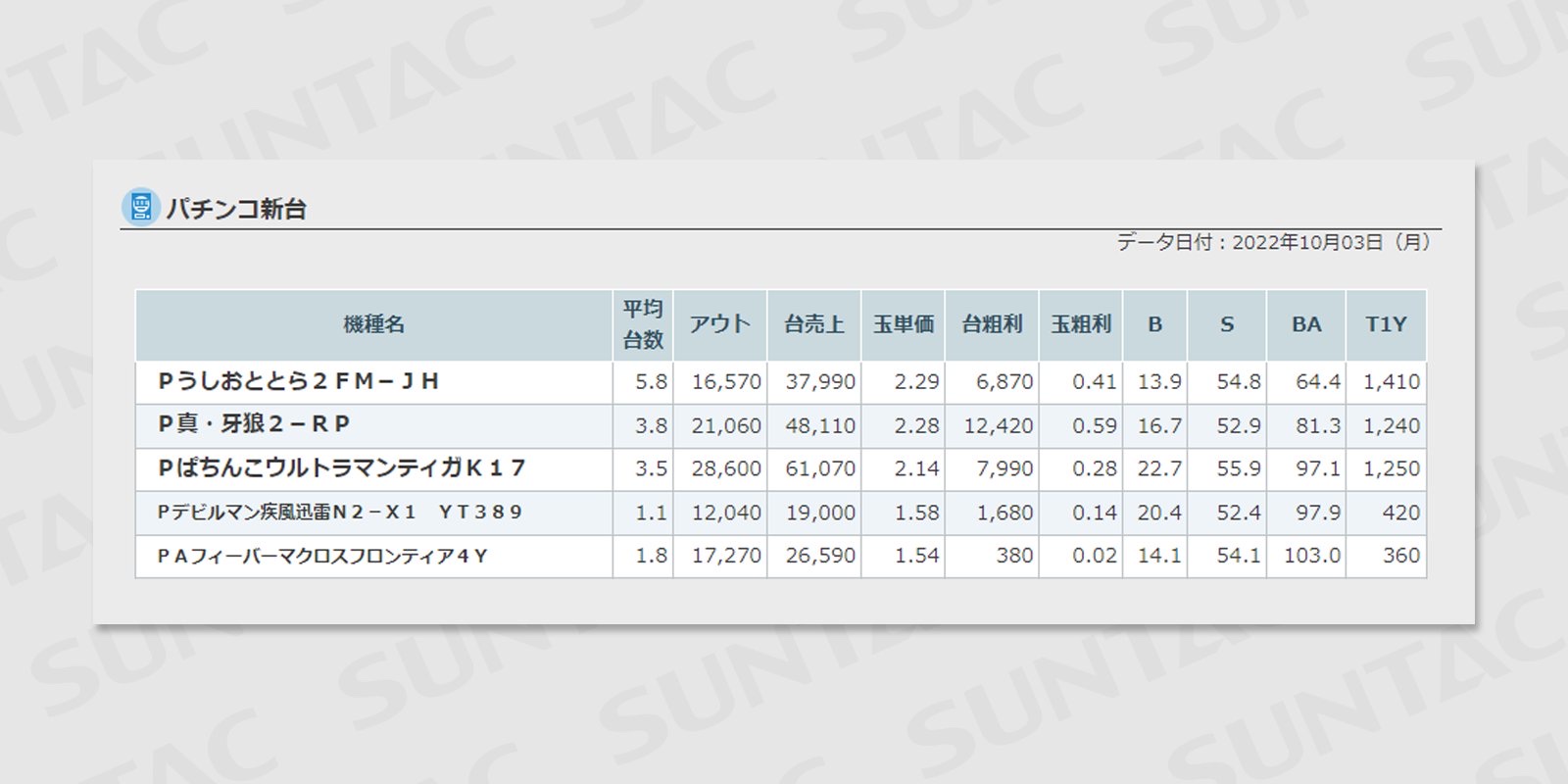Click the 1.58 ball unit price cell

point(904,513)
